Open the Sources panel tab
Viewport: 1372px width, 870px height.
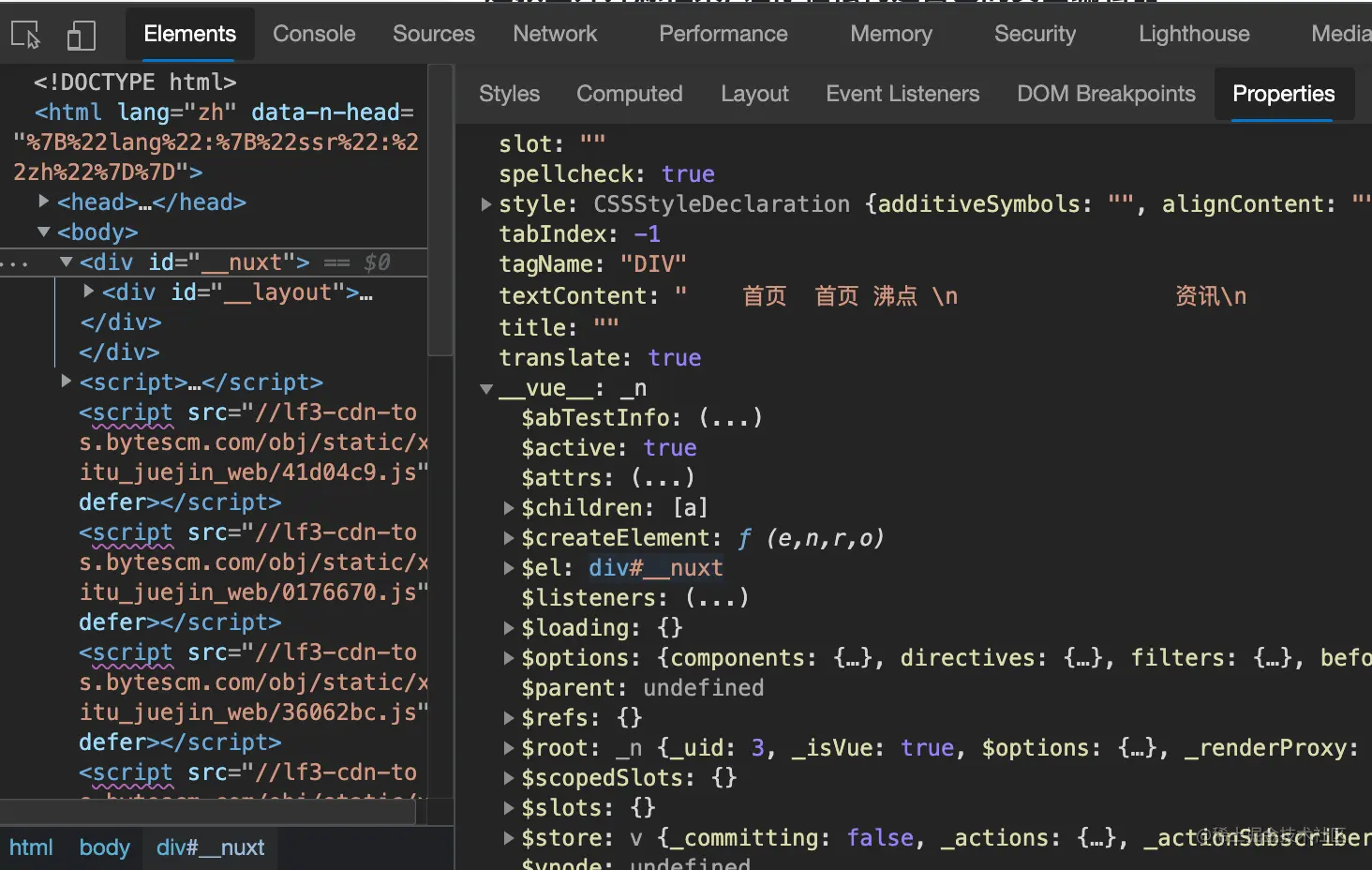coord(434,34)
